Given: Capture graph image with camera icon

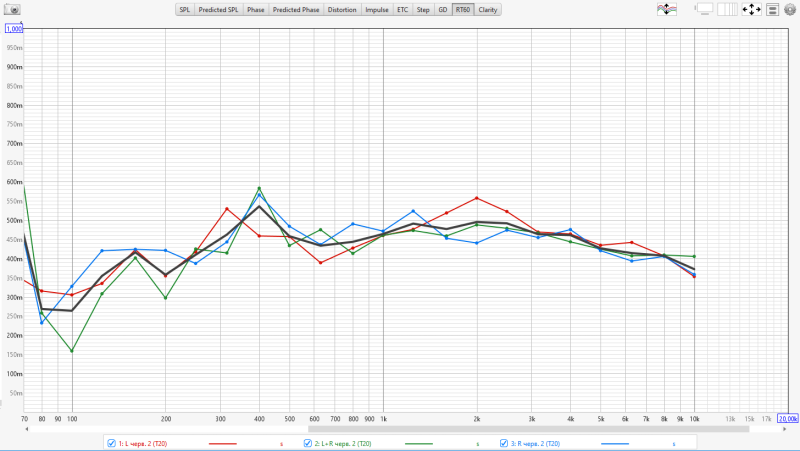Looking at the screenshot, I should [12, 9].
